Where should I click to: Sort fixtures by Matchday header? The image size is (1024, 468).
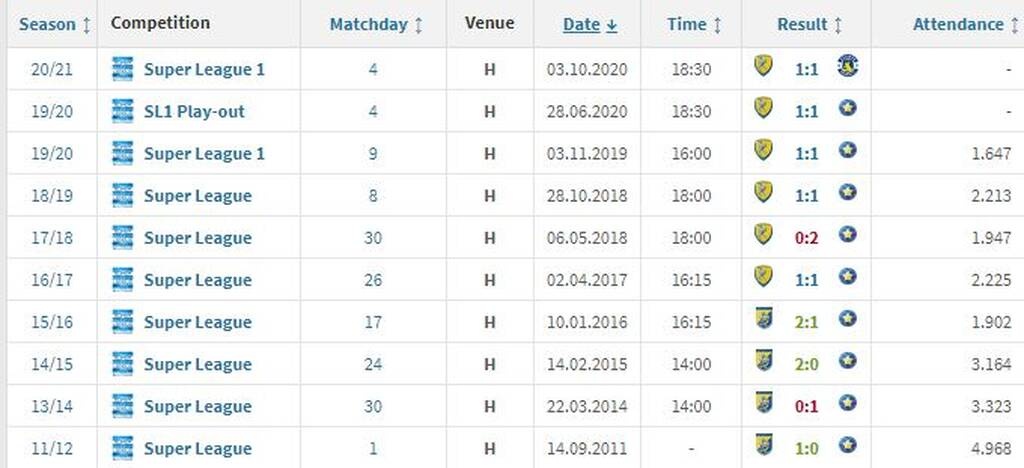(x=376, y=25)
